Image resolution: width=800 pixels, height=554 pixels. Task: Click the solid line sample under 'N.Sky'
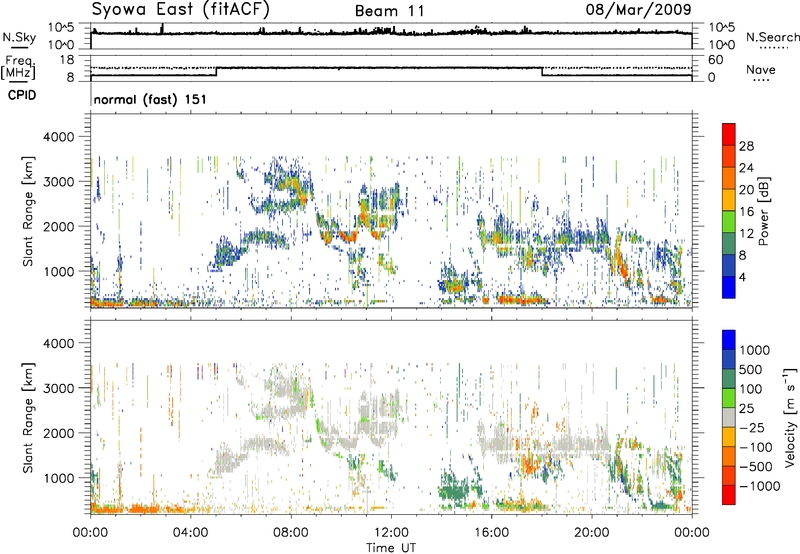(x=19, y=47)
